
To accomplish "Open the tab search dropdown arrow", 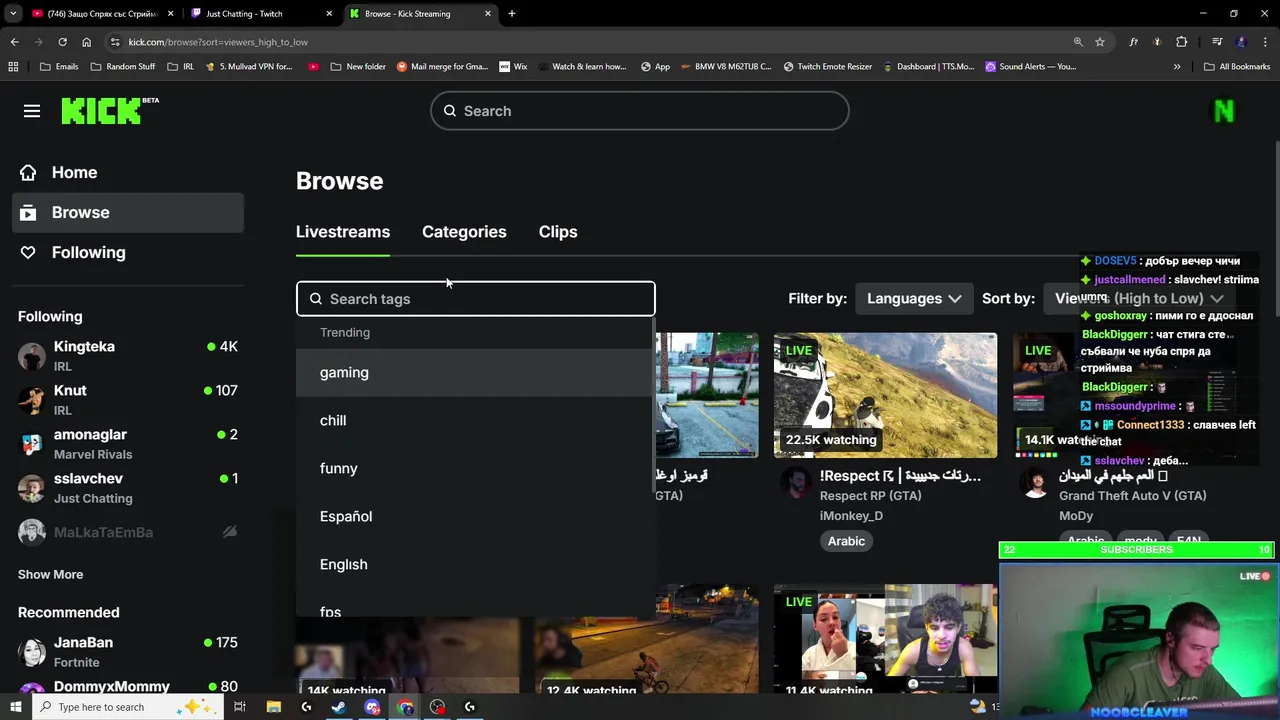I will point(13,14).
